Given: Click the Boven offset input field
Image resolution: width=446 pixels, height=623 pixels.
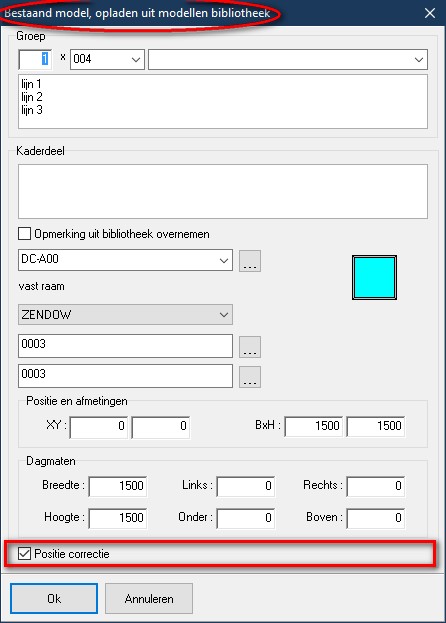Looking at the screenshot, I should click(375, 518).
